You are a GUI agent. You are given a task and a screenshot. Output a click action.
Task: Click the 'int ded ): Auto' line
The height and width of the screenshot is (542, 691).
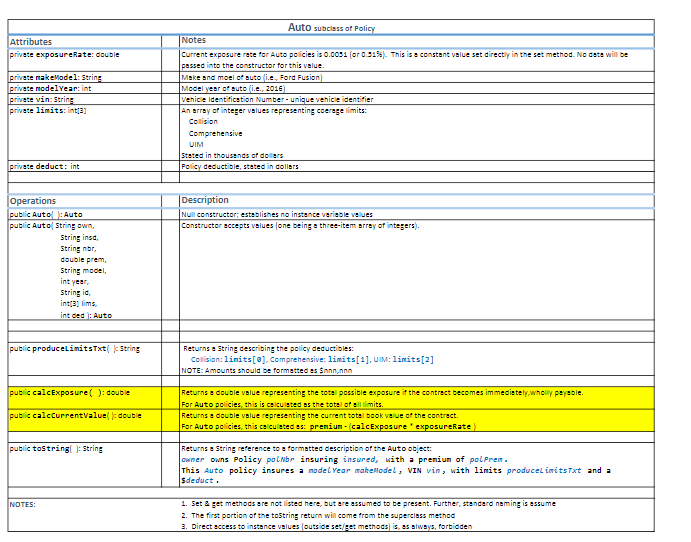click(86, 315)
